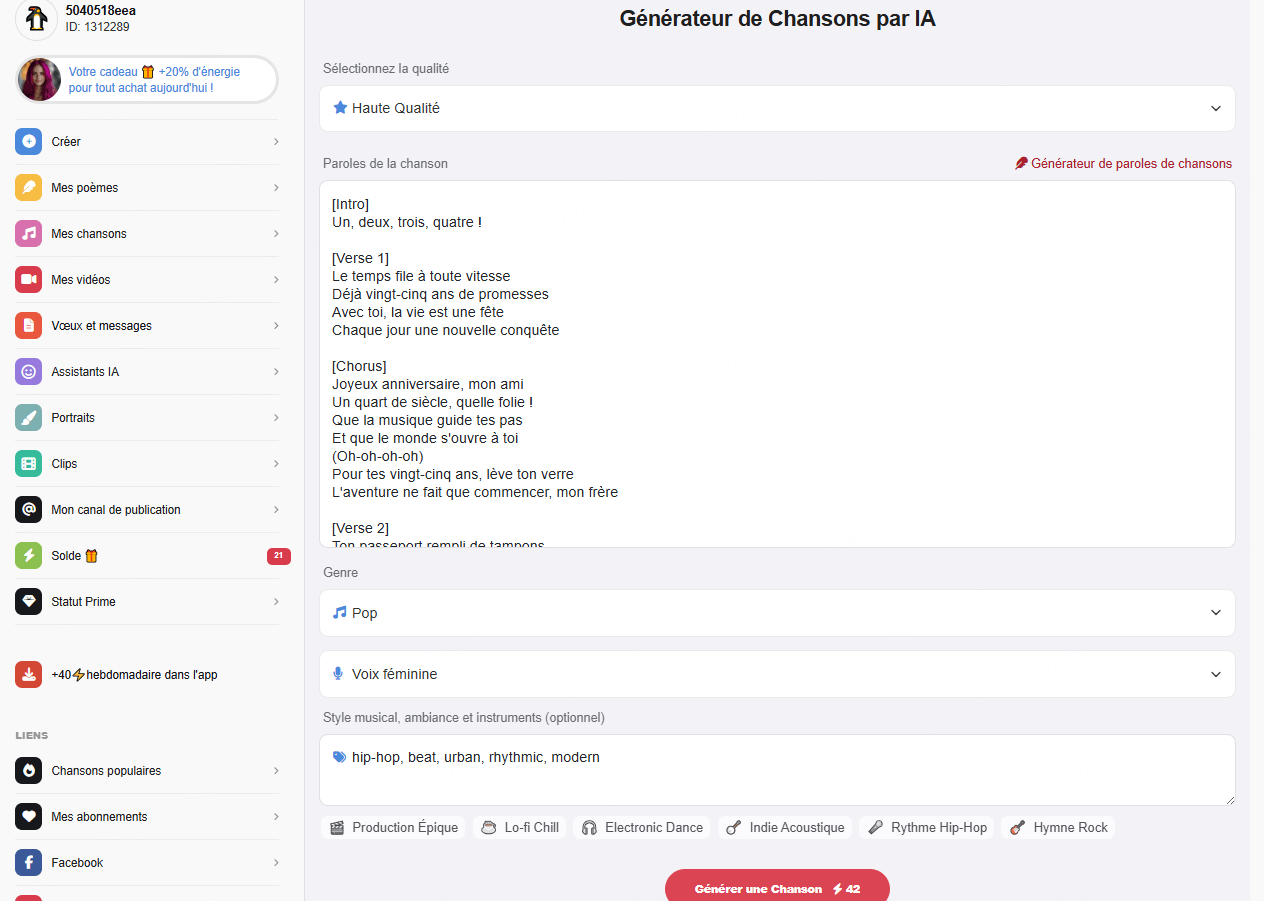This screenshot has width=1264, height=901.
Task: Expand the Voix féminine voice selector
Action: click(x=777, y=674)
